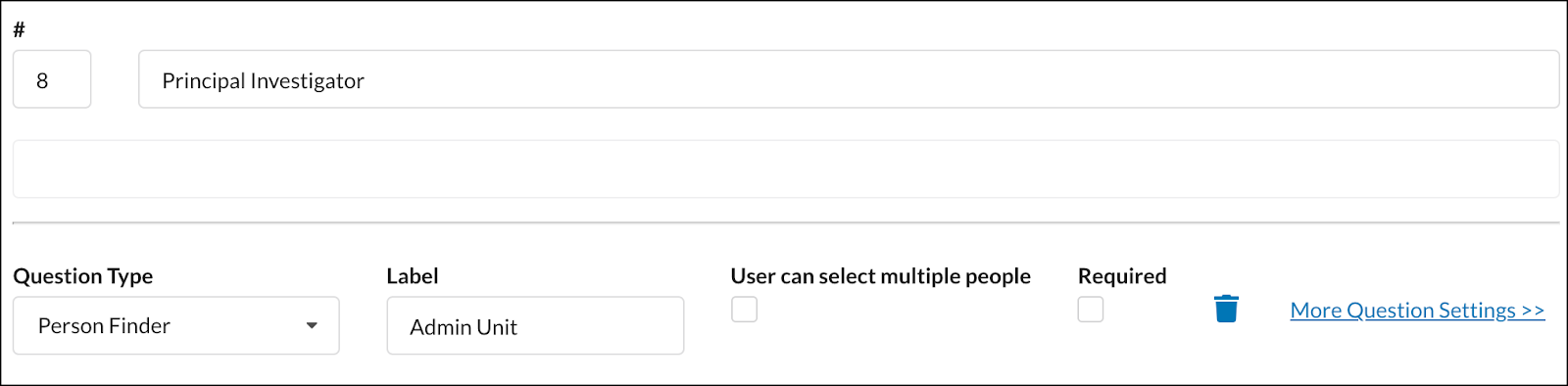1568x386 pixels.
Task: Click the horizontal divider line above Question Type
Action: (x=786, y=223)
